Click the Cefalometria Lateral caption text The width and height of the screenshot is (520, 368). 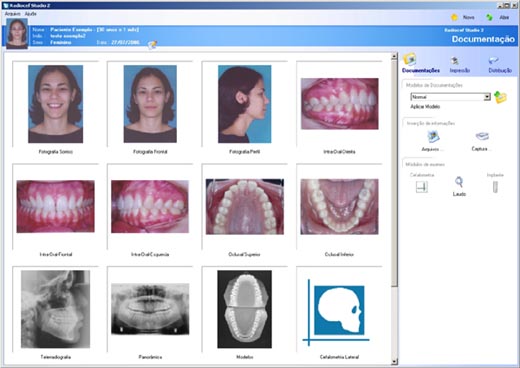coord(339,357)
